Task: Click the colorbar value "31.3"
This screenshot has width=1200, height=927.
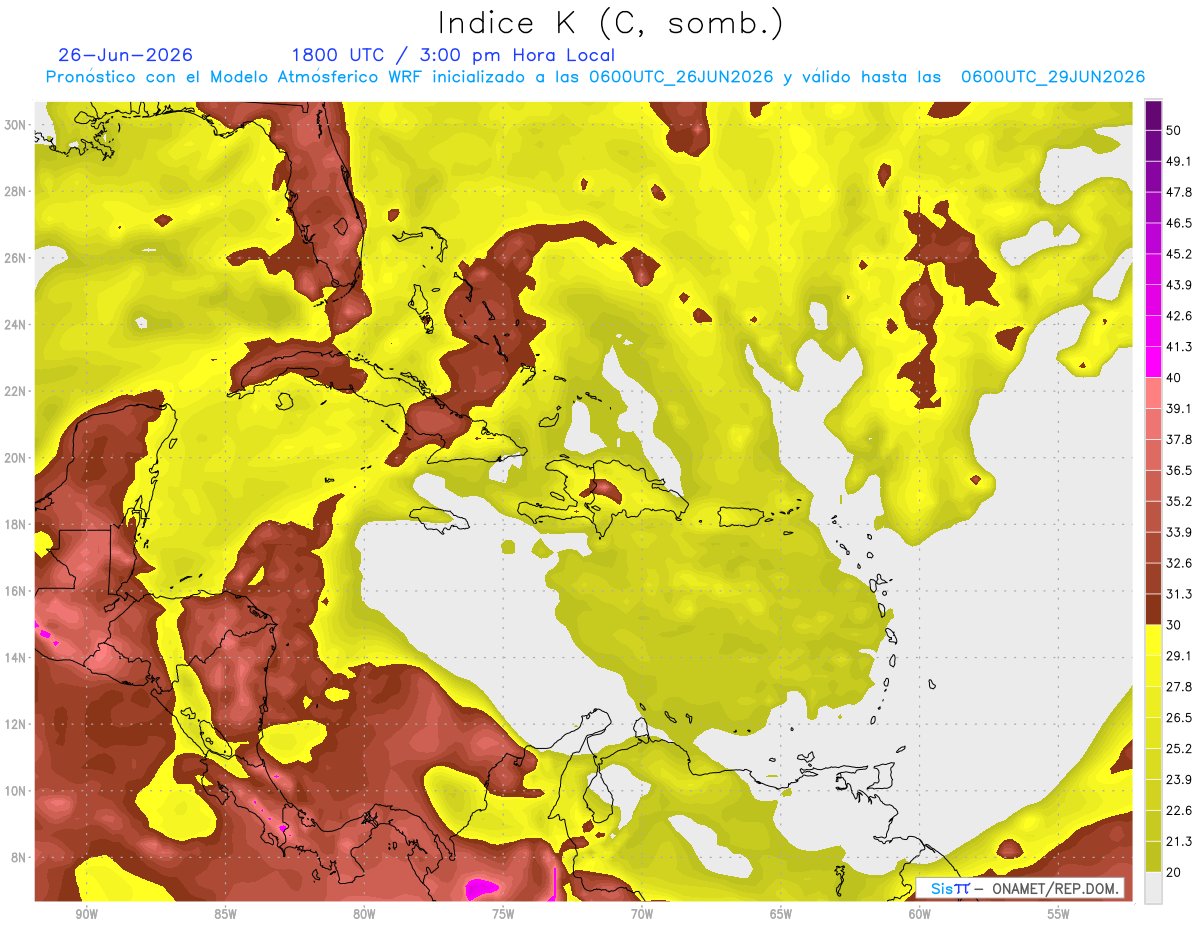Action: tap(1179, 594)
